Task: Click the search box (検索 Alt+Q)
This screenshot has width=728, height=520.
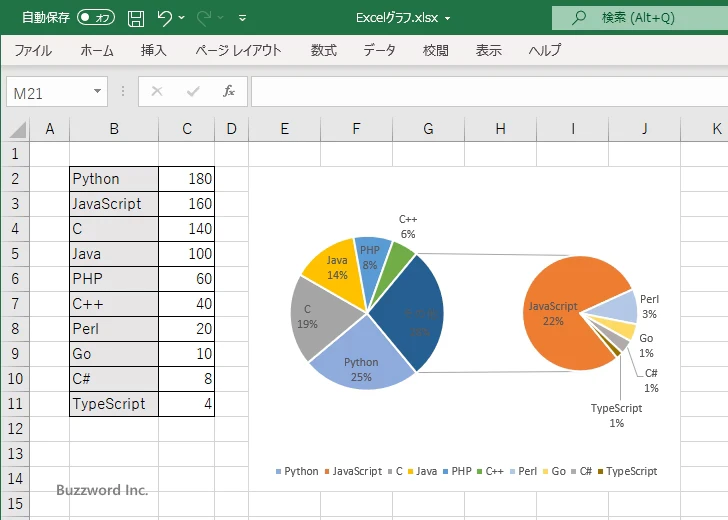Action: coord(640,18)
